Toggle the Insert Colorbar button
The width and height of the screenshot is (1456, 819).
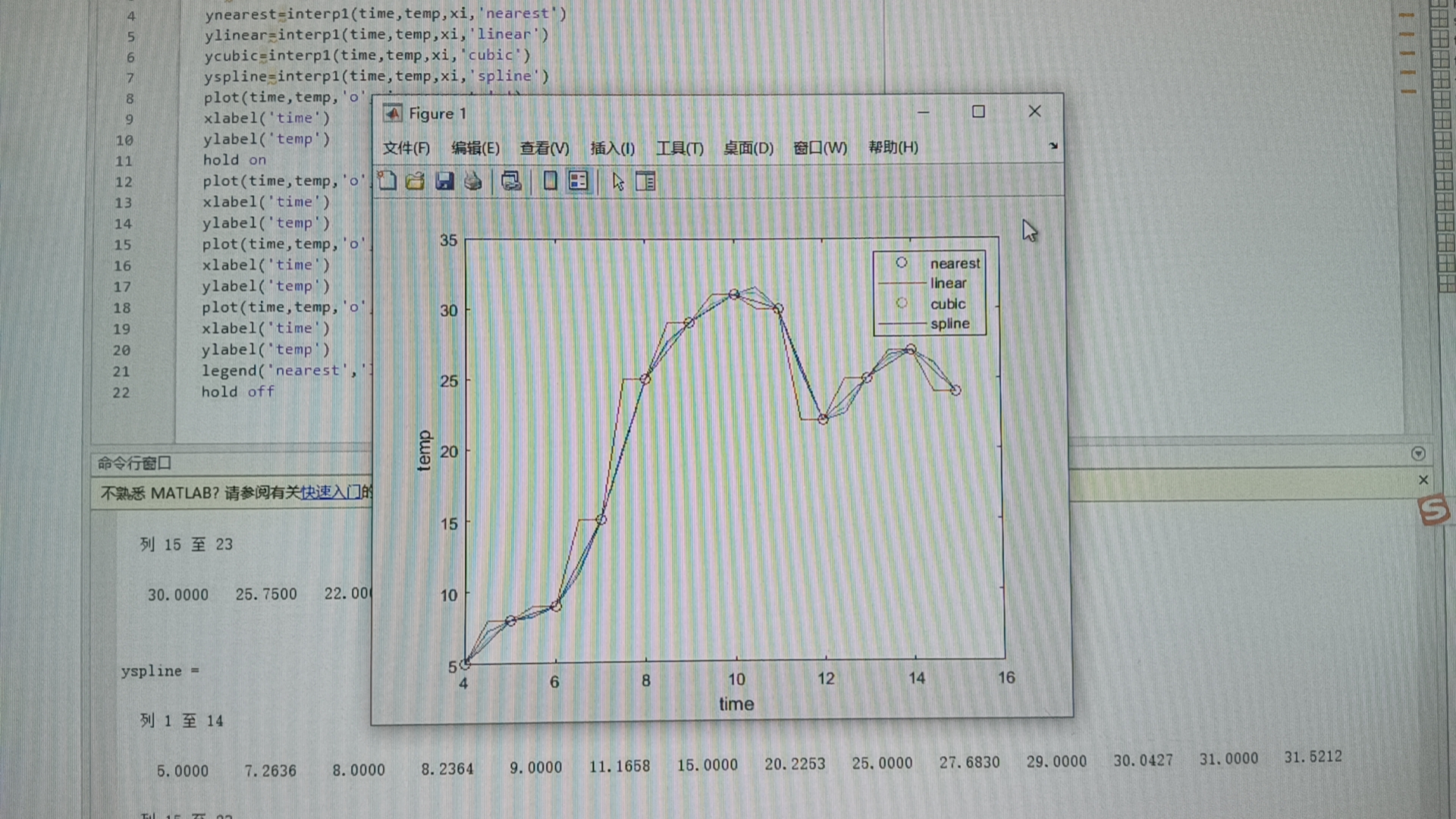point(551,180)
